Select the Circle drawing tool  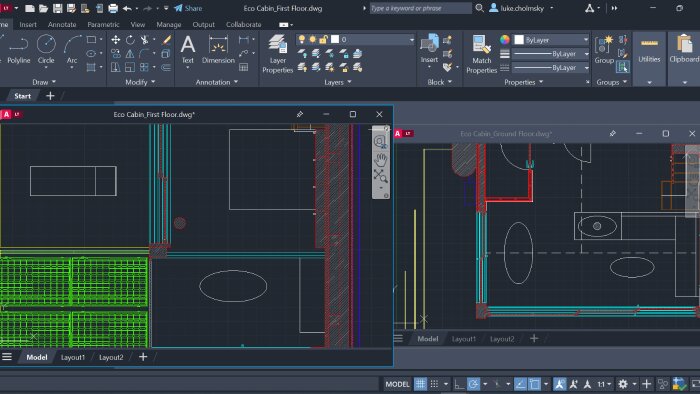(46, 50)
